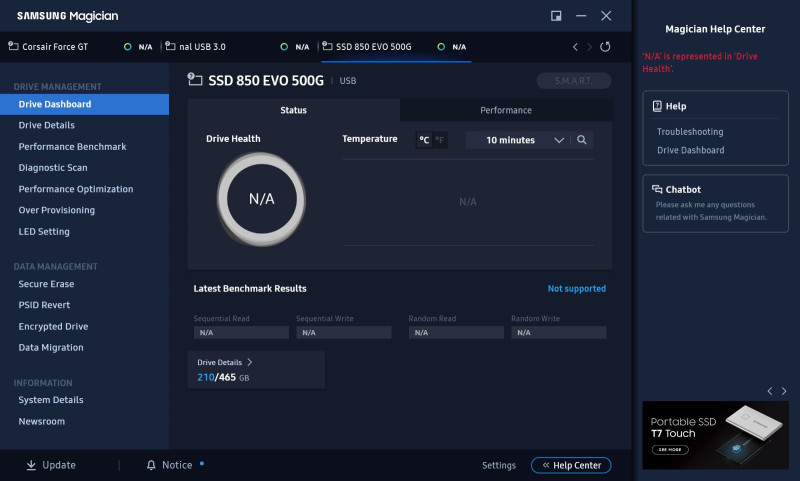Image resolution: width=800 pixels, height=481 pixels.
Task: Click the Help book icon
Action: click(657, 106)
